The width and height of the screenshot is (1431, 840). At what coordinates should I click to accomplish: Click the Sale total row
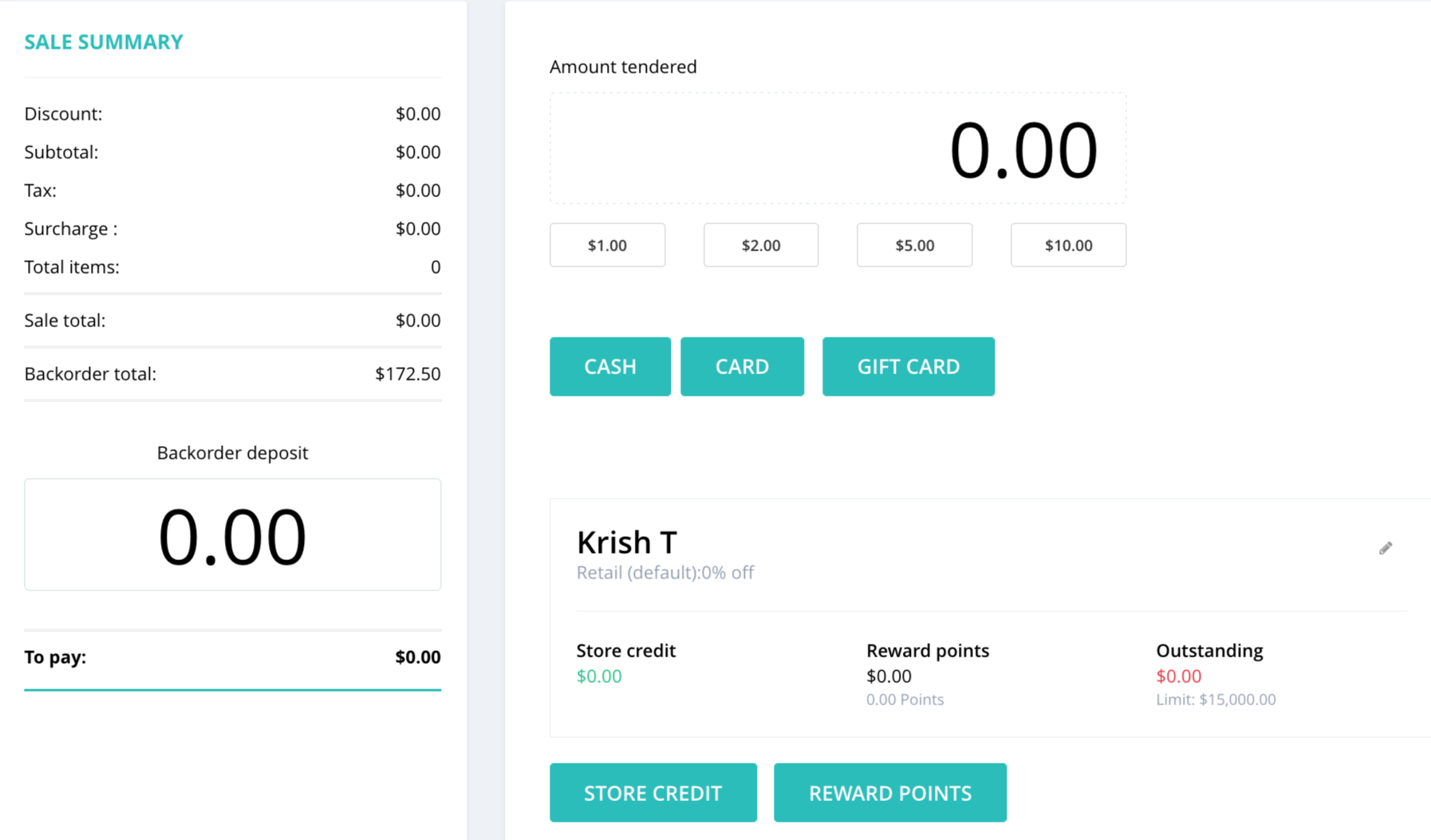tap(232, 320)
